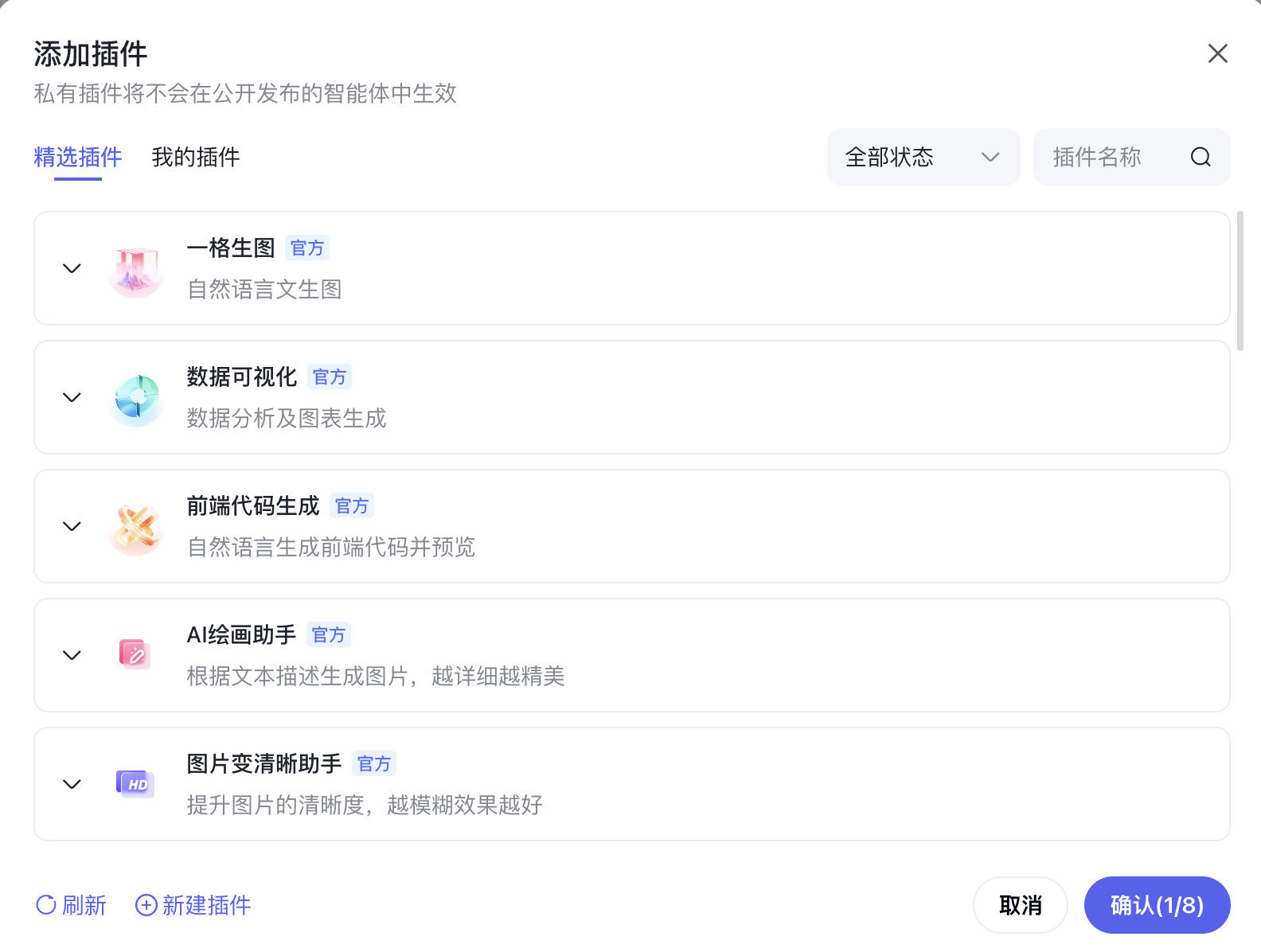
Task: Click the 前端代码生成 plugin title
Action: pyautogui.click(x=253, y=506)
